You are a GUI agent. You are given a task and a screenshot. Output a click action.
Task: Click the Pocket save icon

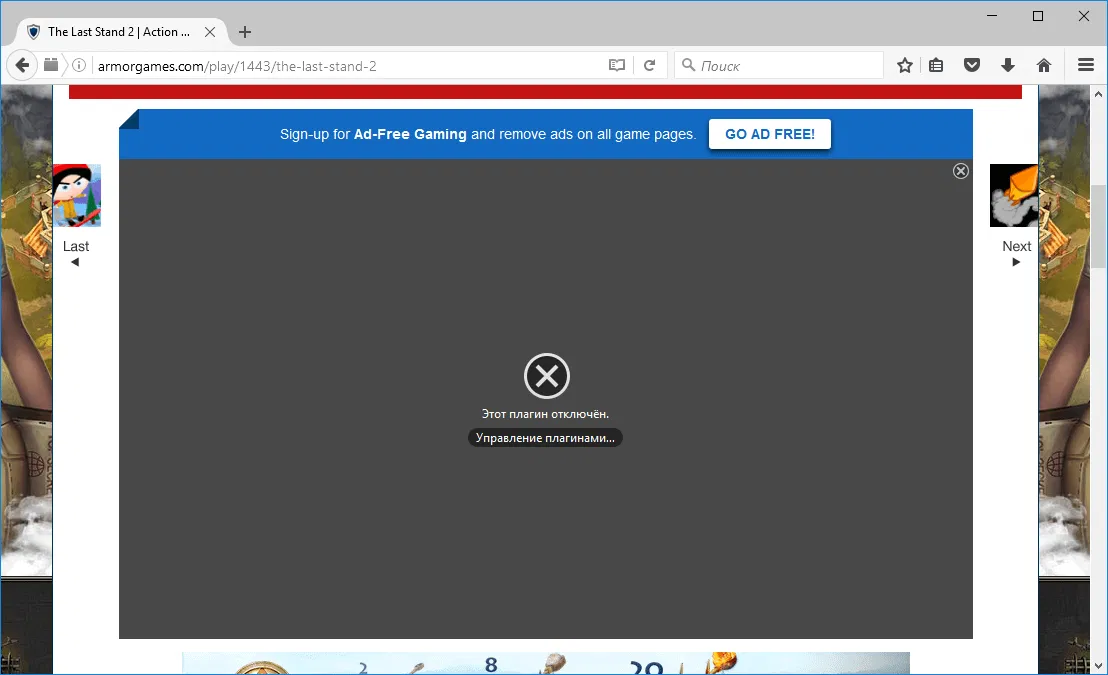click(x=972, y=65)
